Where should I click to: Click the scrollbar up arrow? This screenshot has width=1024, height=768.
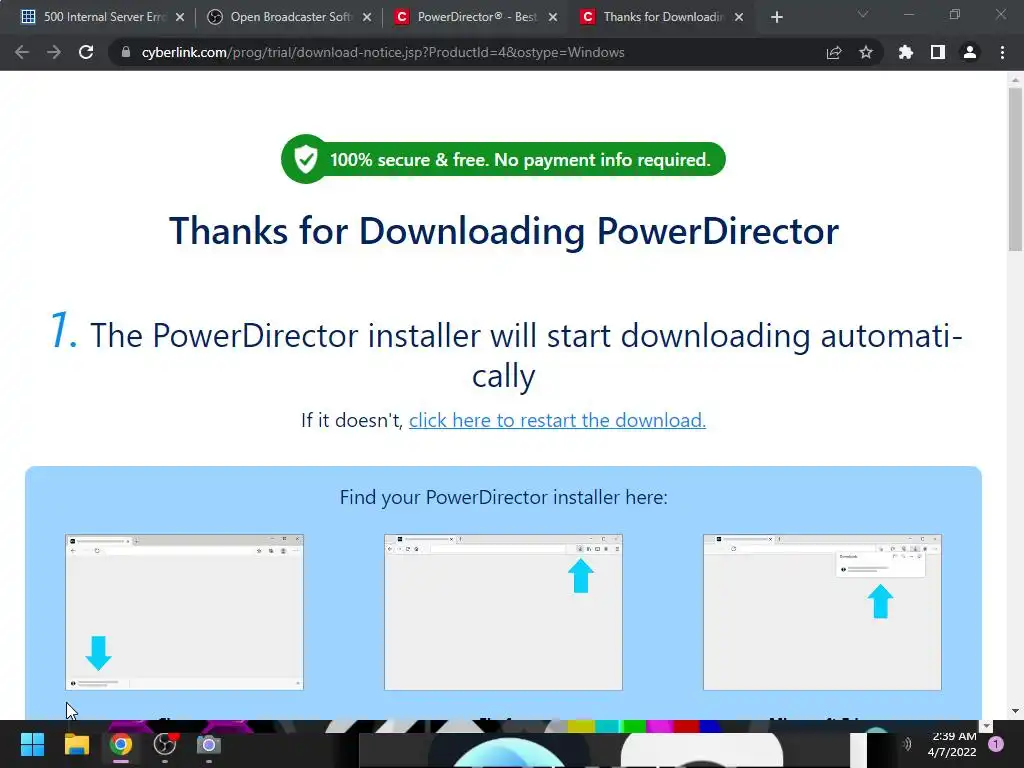(x=1015, y=80)
